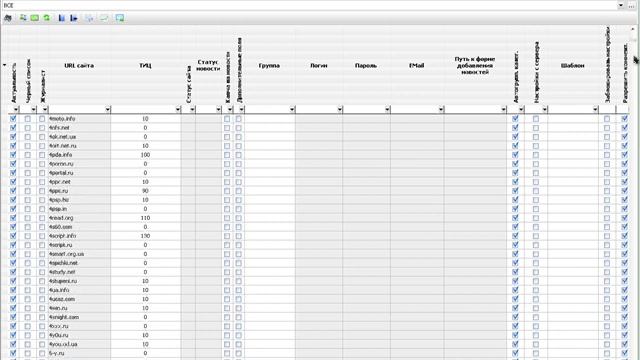Select the 4y0u.ru URL cell
Viewport: 640px width, 360px height.
79,335
